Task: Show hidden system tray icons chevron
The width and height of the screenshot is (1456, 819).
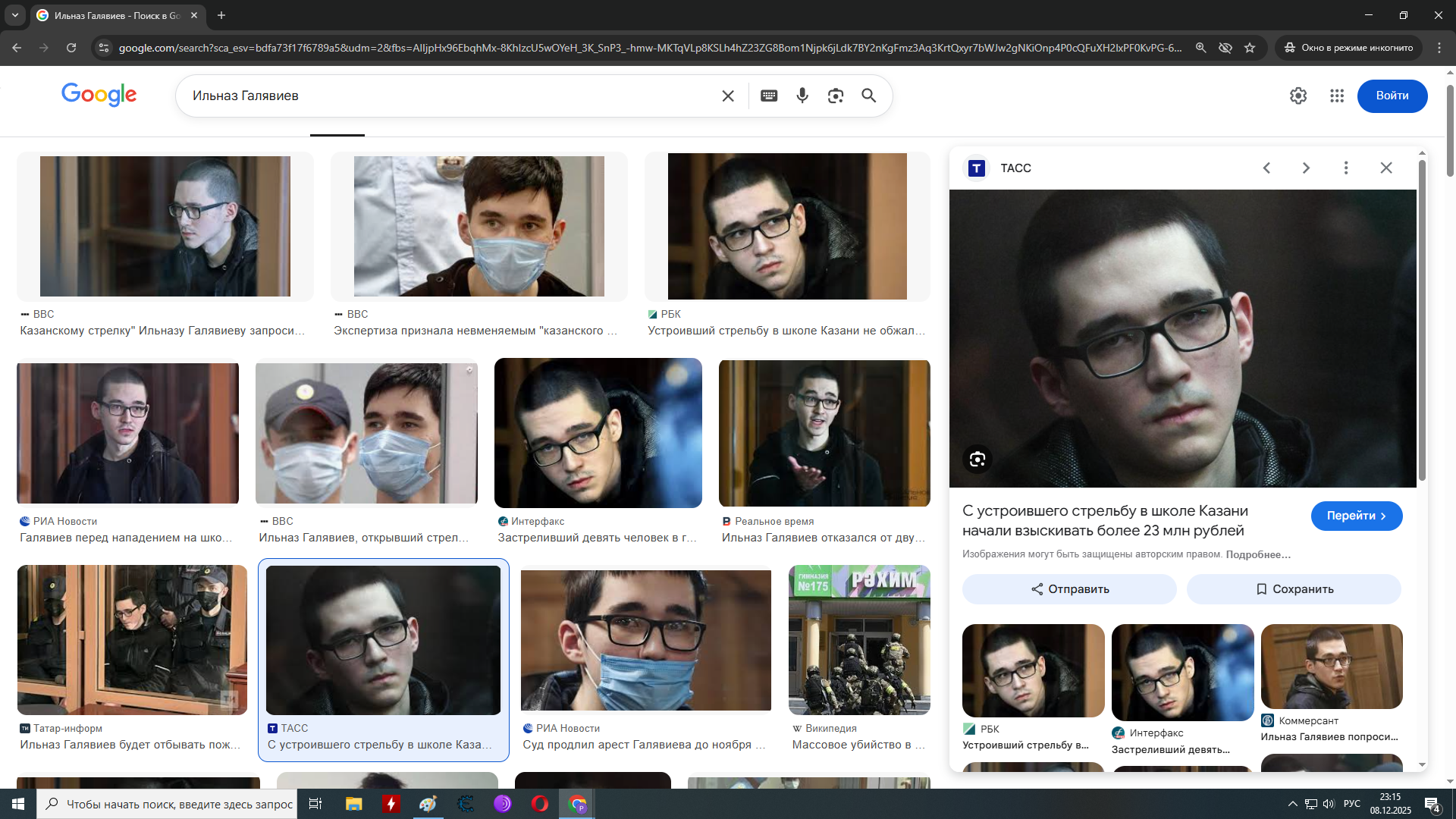Action: [x=1292, y=804]
